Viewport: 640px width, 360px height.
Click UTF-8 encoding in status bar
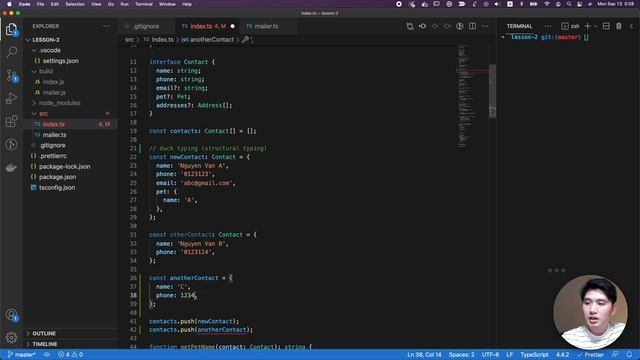pos(490,355)
